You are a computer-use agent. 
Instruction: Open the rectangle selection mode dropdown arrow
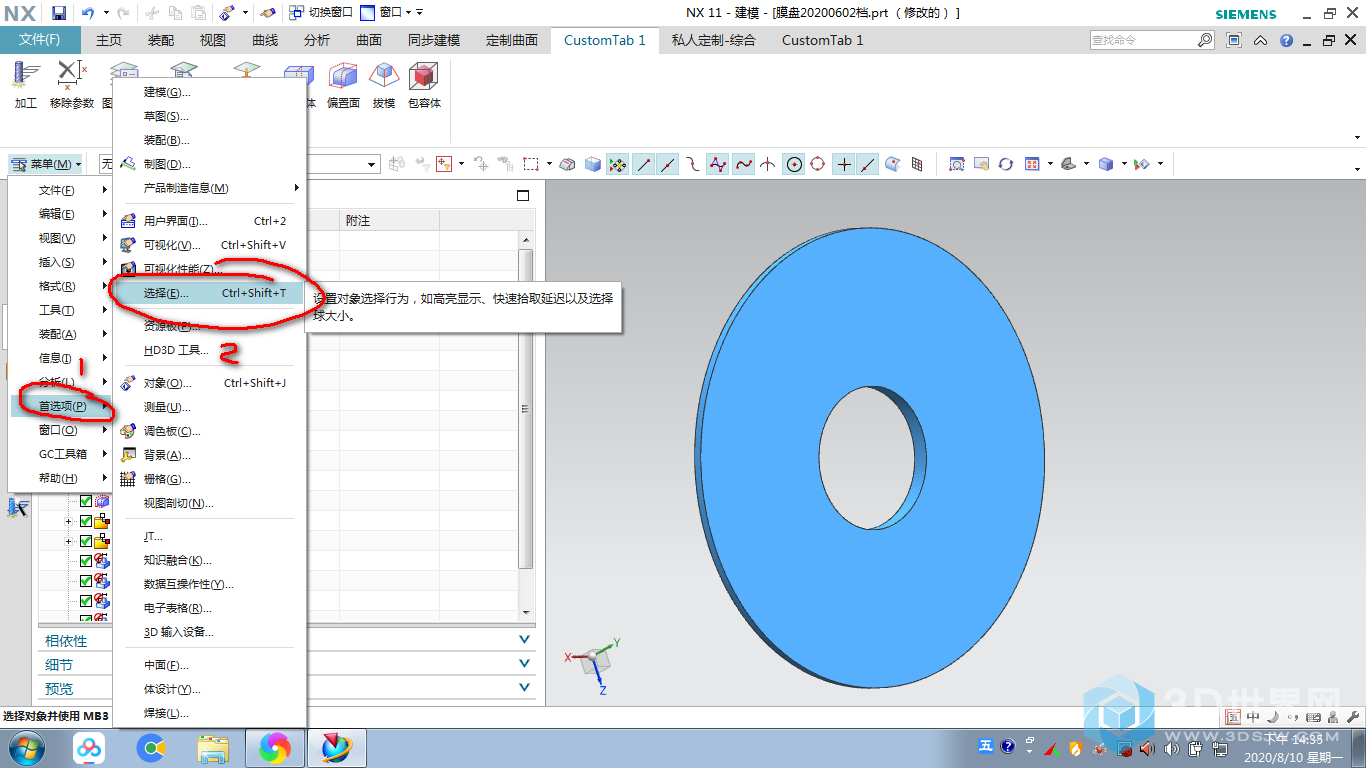click(x=549, y=164)
